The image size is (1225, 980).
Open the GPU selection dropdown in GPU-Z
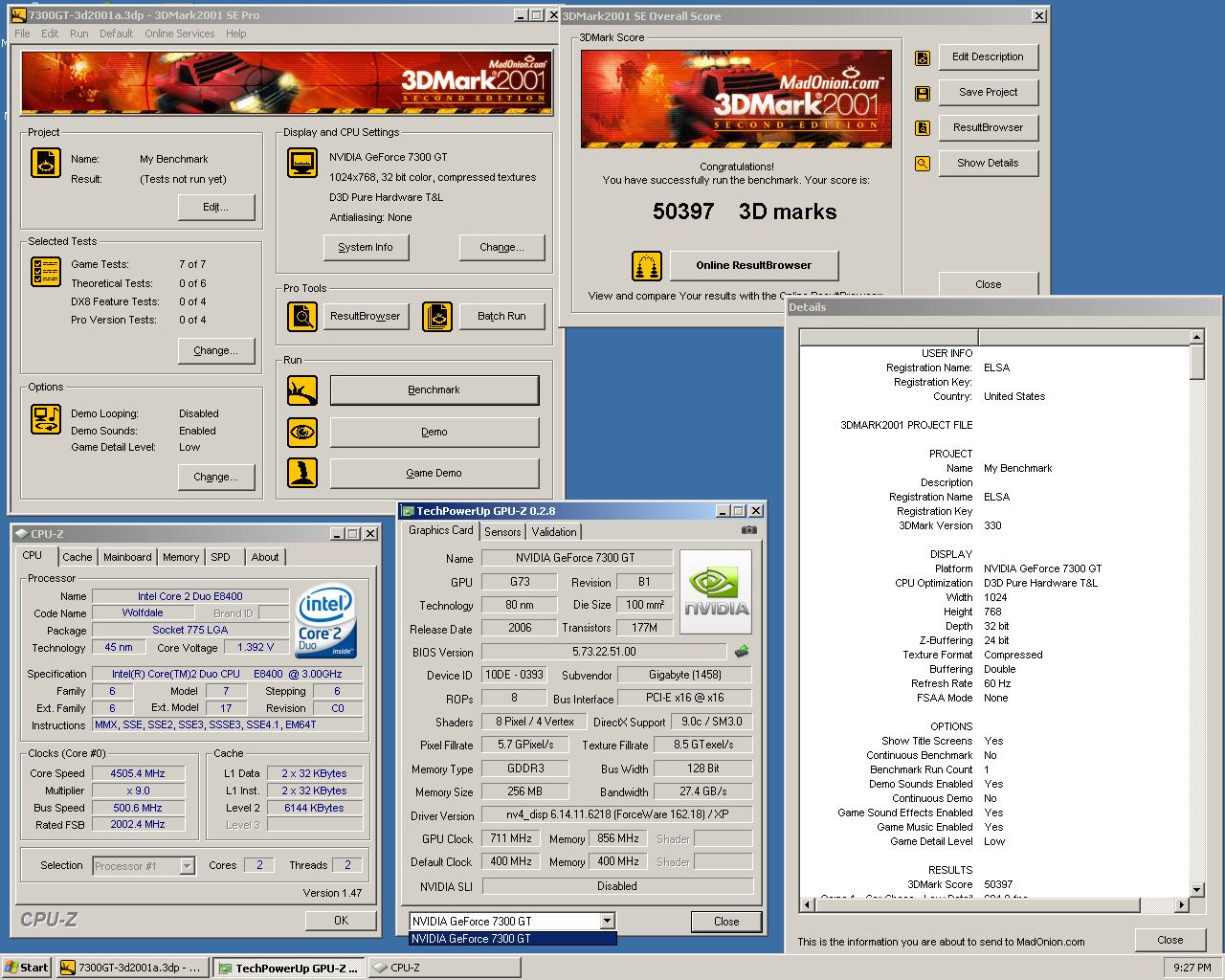click(607, 921)
